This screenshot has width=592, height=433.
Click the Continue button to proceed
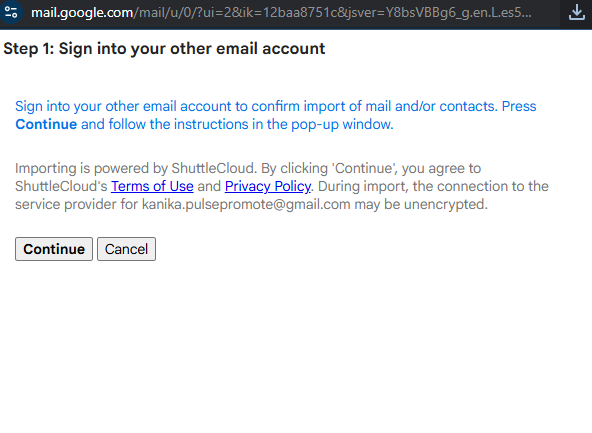(x=54, y=249)
